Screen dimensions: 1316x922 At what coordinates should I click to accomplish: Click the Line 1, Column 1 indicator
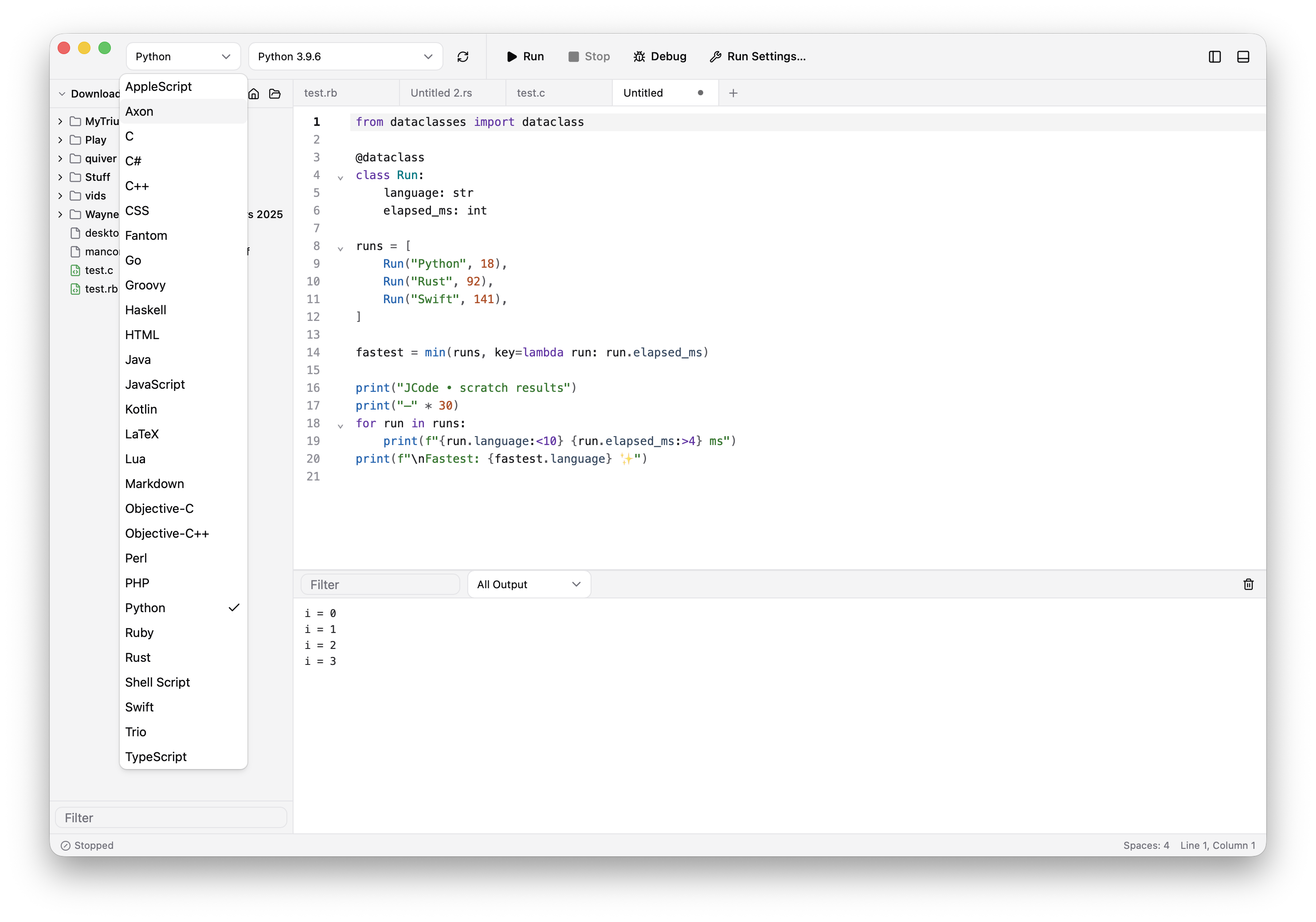1218,845
